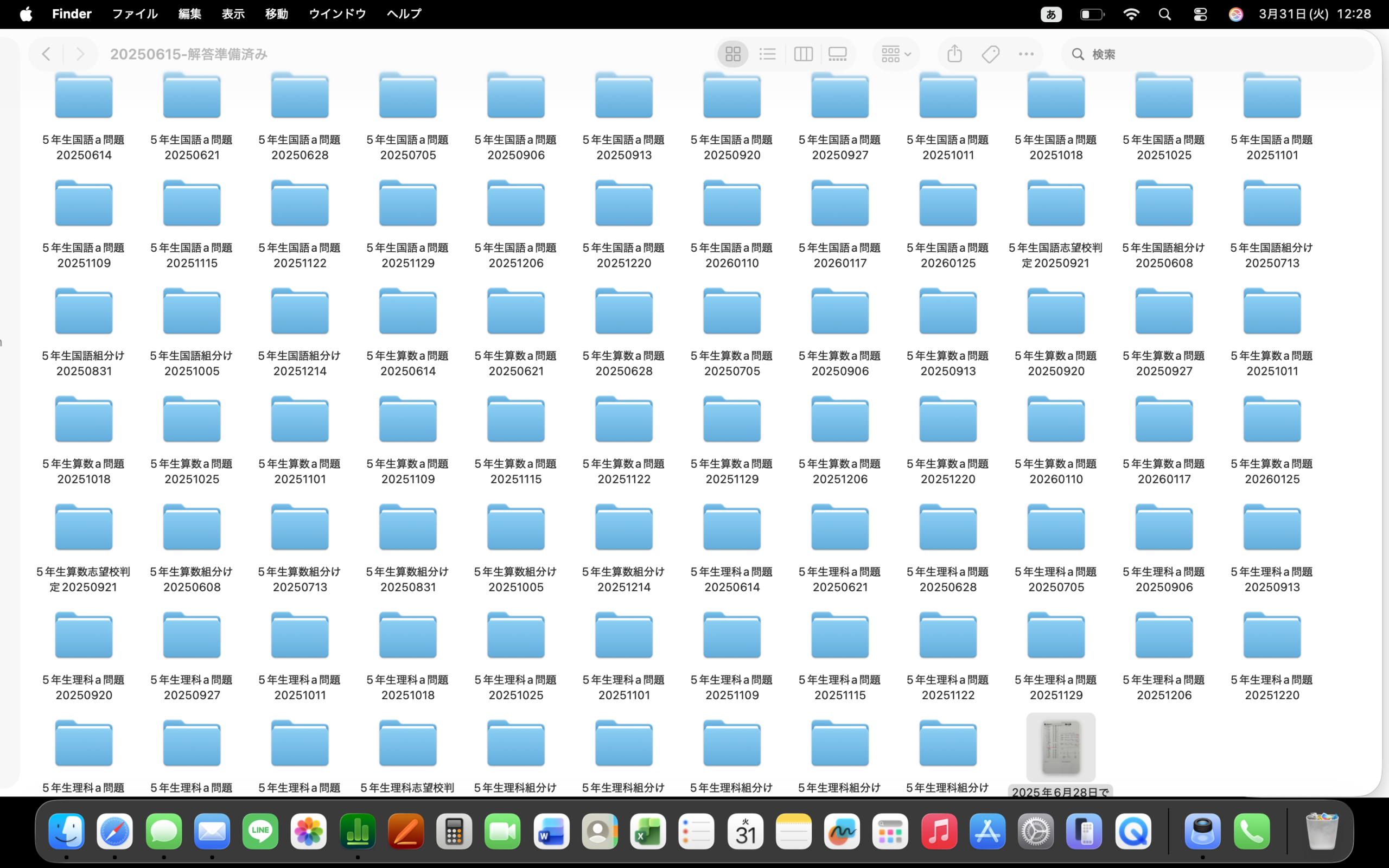1389x868 pixels.
Task: Switch to gallery view mode
Action: coord(837,54)
